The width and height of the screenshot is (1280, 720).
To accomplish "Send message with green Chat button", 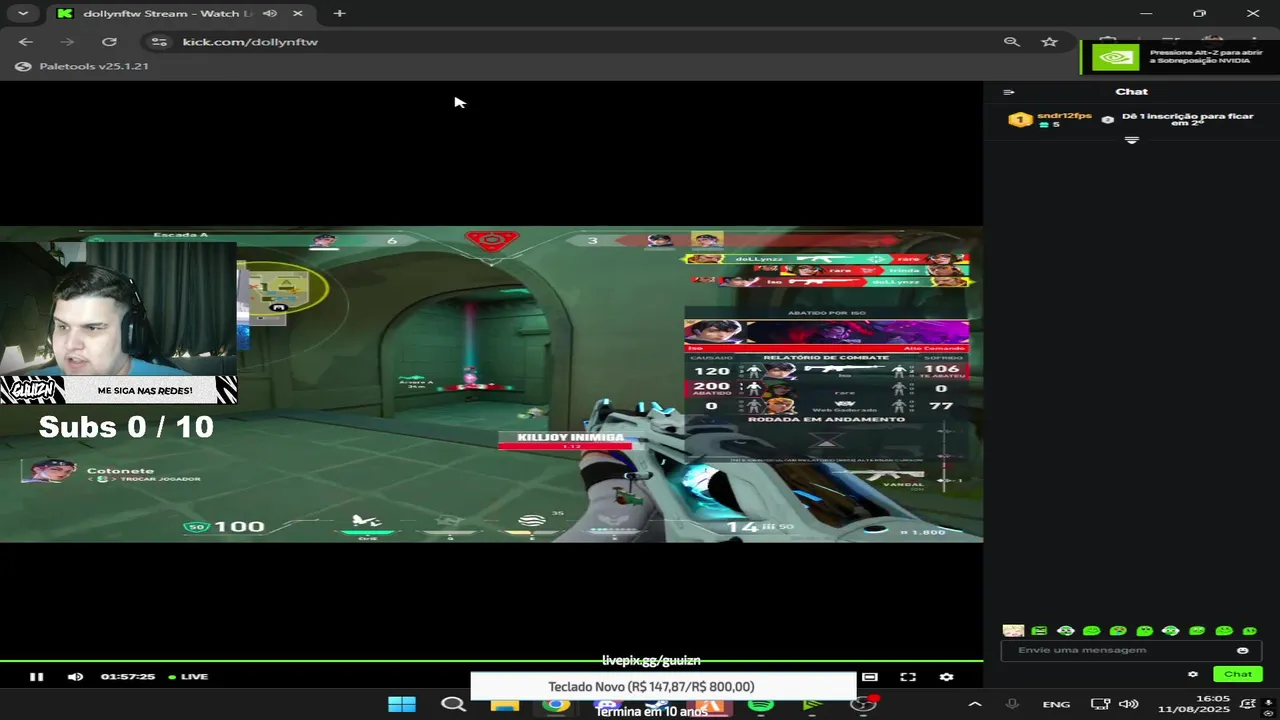I will pos(1238,674).
